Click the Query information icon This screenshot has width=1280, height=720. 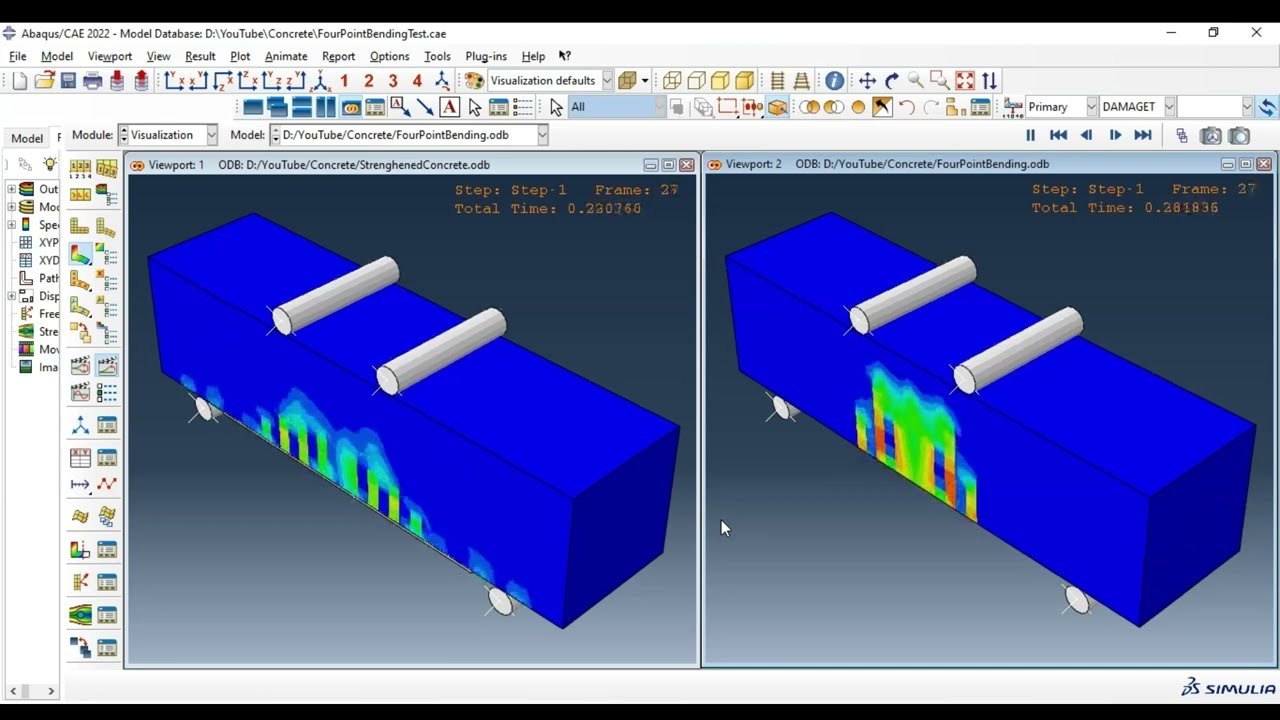point(834,81)
